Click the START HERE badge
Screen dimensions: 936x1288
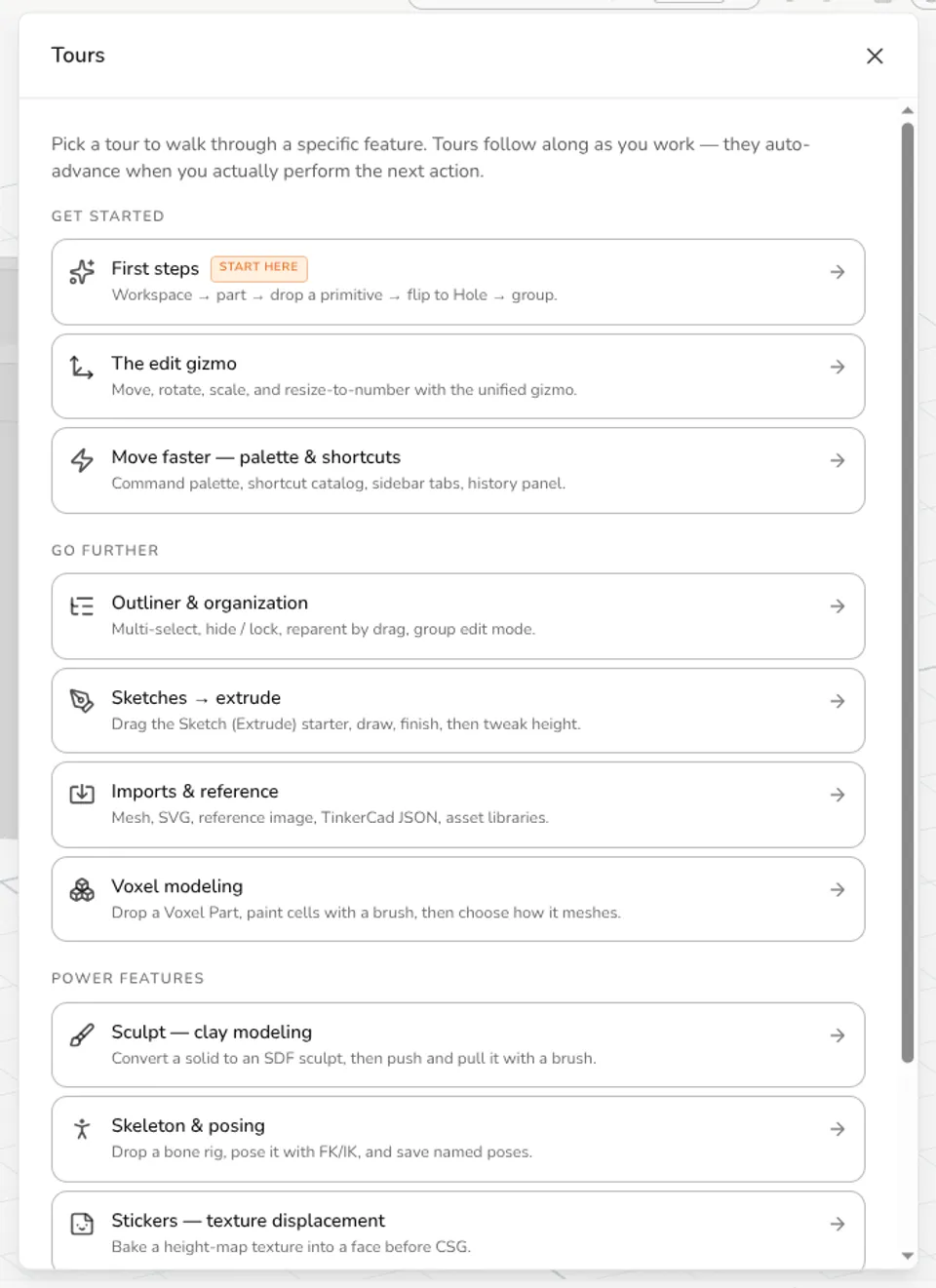tap(258, 267)
